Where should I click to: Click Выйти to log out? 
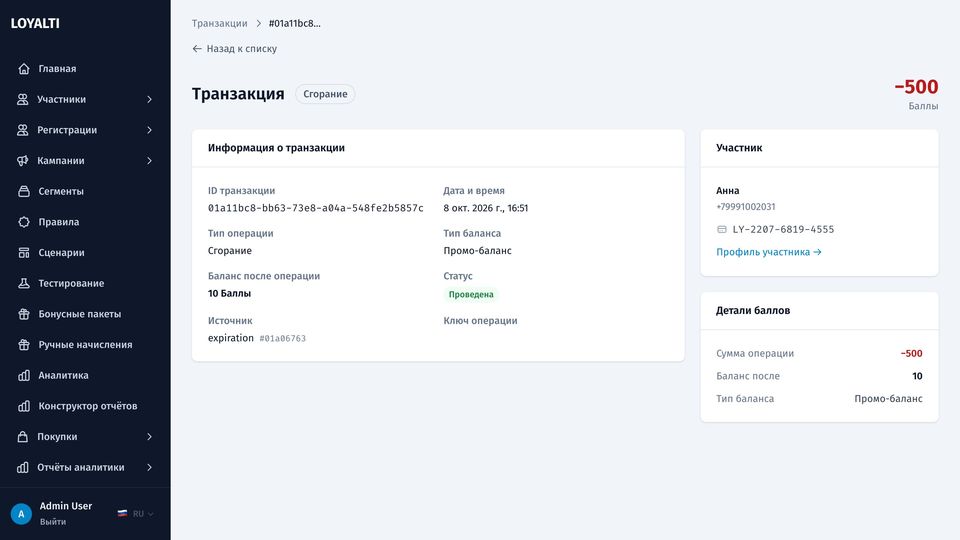(x=53, y=522)
